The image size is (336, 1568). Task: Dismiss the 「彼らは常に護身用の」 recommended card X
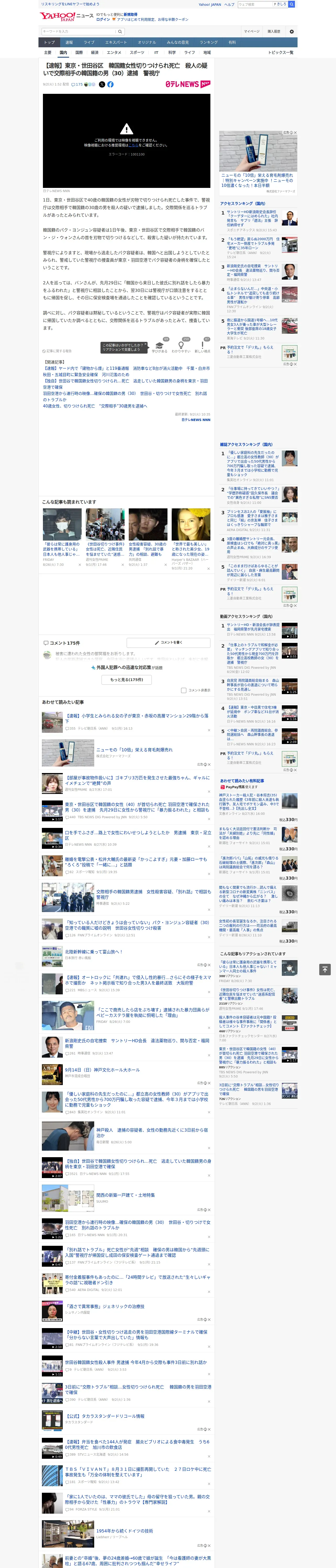click(79, 565)
